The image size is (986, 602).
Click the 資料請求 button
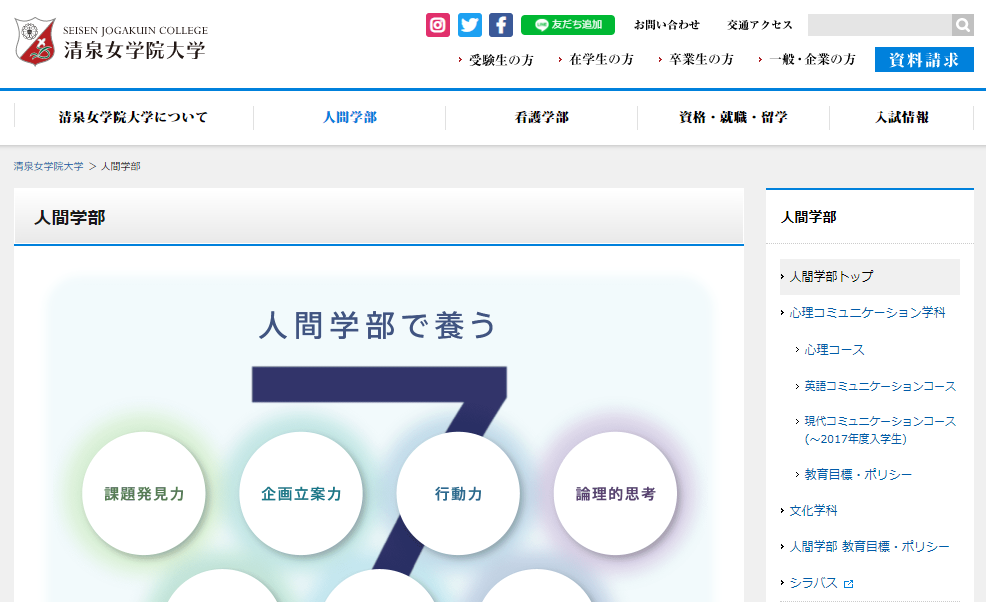tap(922, 59)
